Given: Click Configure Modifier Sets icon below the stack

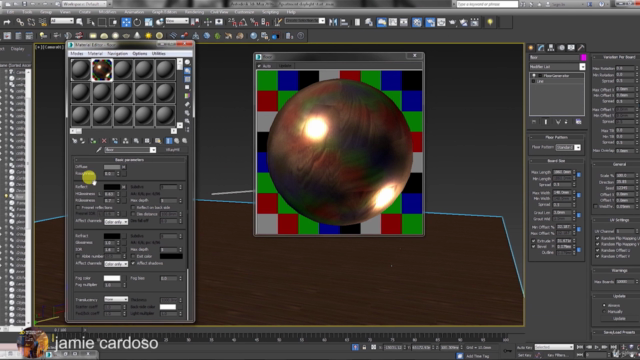Looking at the screenshot, I should (x=578, y=122).
